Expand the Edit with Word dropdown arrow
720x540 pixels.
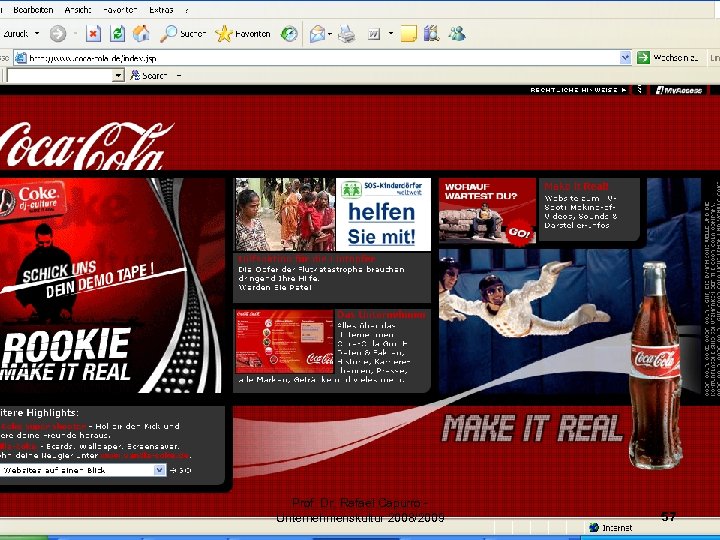(x=391, y=34)
